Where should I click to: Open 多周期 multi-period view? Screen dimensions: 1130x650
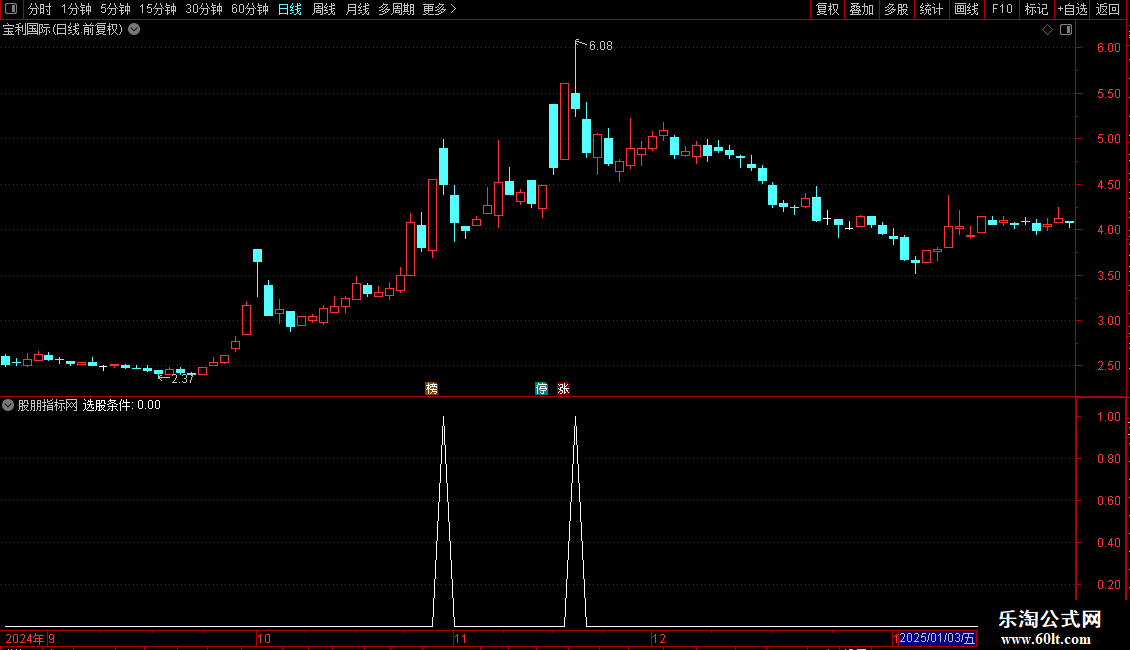396,9
